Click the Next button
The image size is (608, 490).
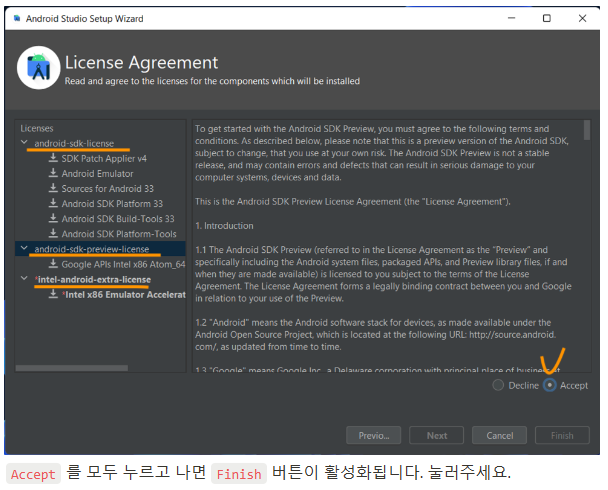point(437,435)
